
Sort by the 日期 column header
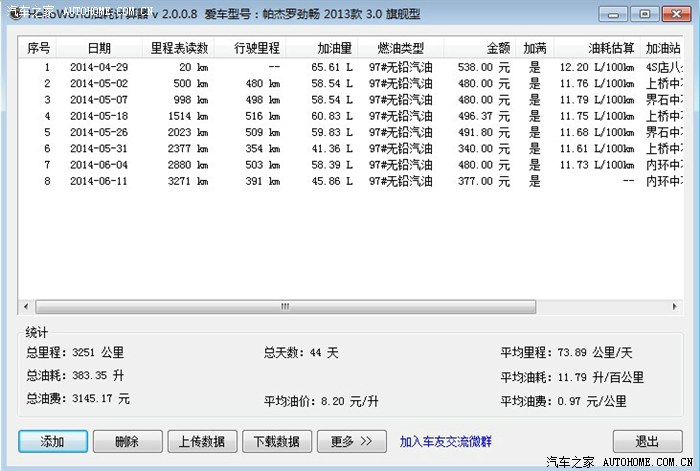(x=99, y=48)
